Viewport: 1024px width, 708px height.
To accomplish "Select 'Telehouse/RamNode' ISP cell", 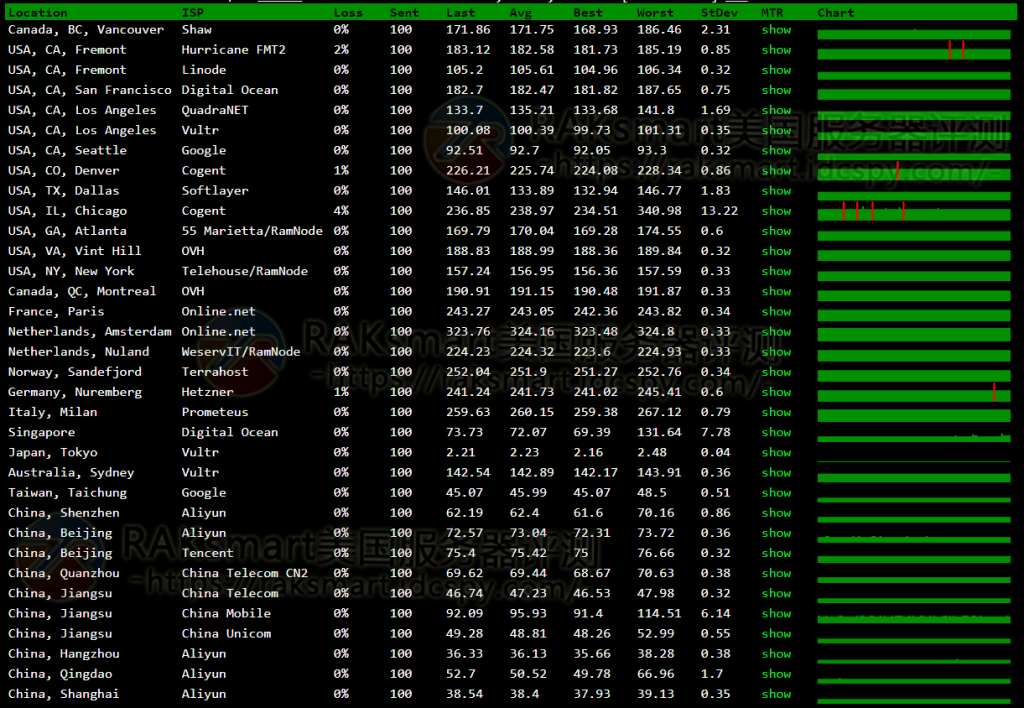I will tap(244, 271).
